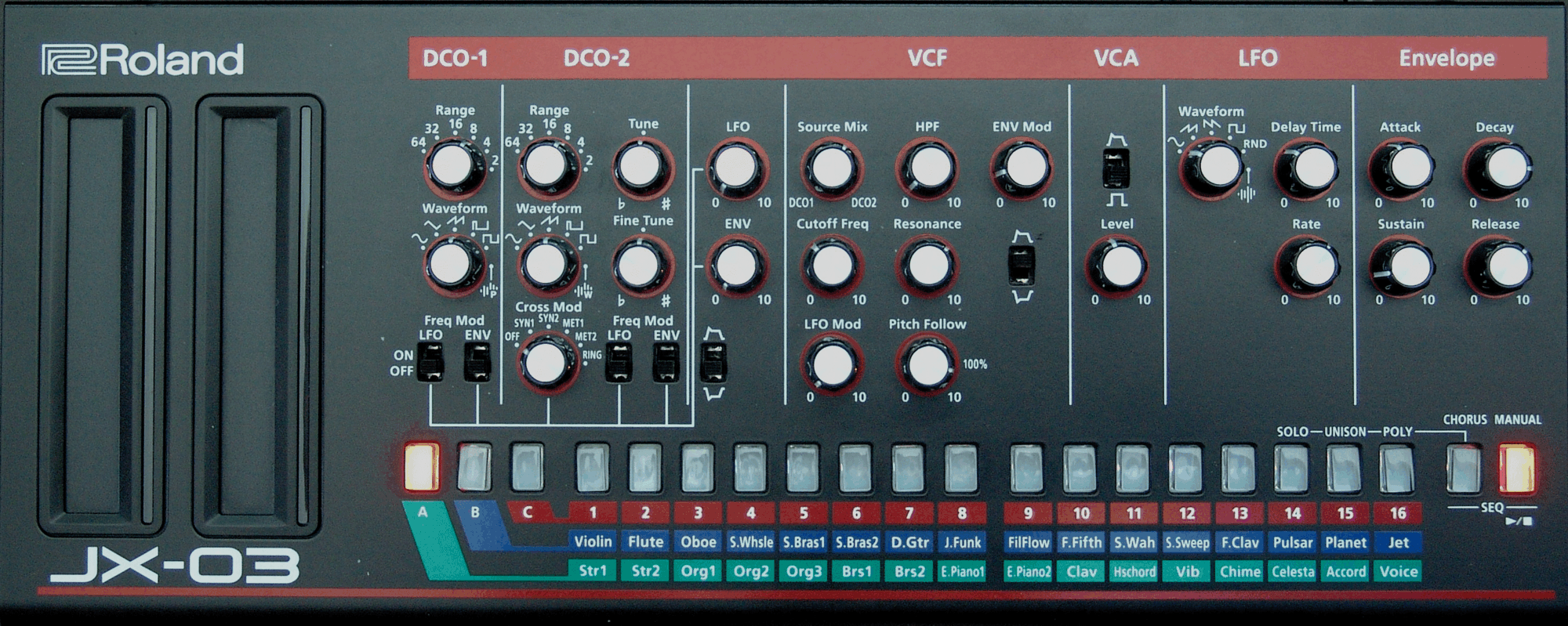Toggle DCO-1 Freq Mod LFO switch
Viewport: 1568px width, 626px height.
pos(430,363)
